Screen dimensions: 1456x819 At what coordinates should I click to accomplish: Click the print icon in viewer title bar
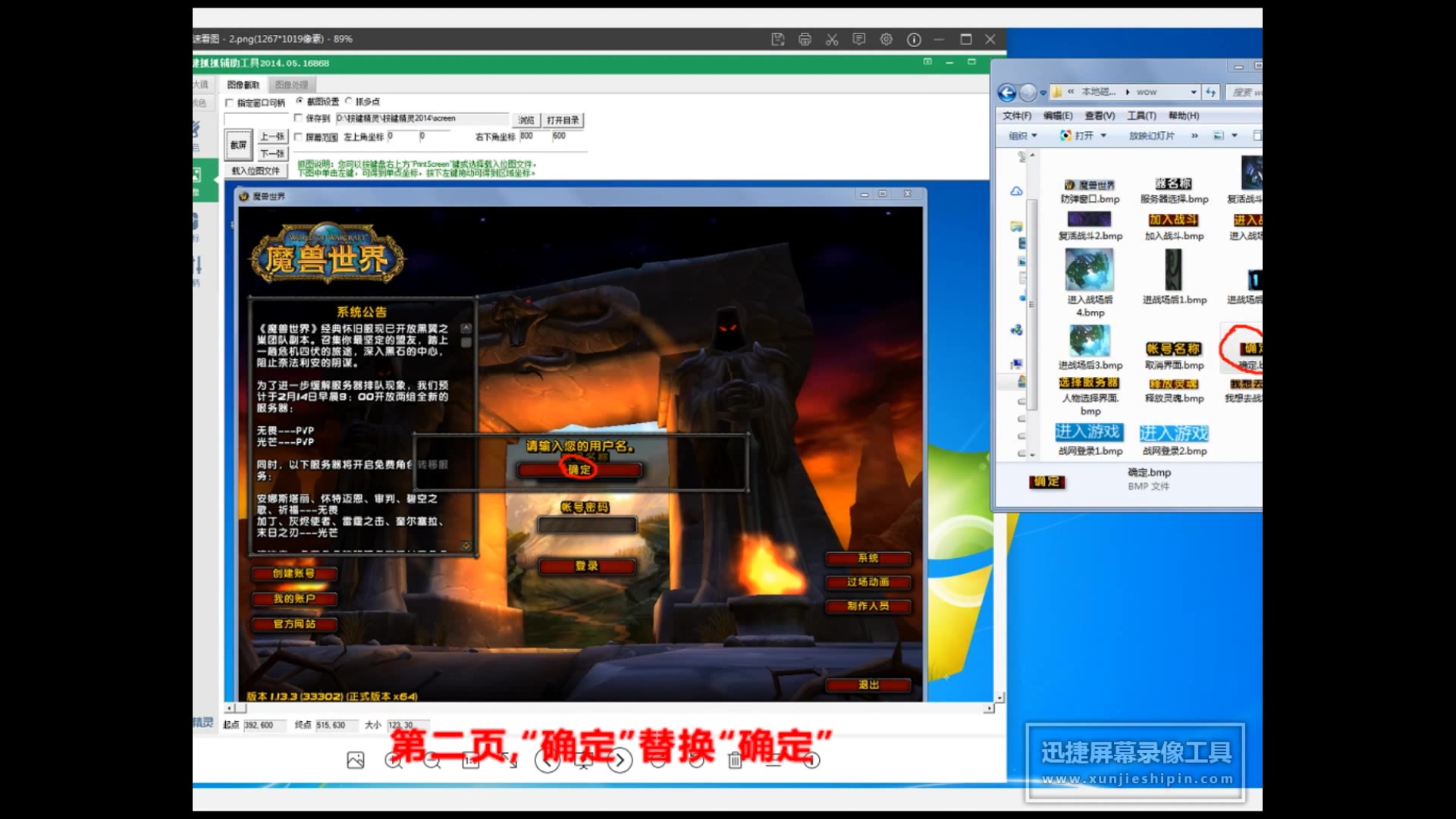[x=805, y=39]
